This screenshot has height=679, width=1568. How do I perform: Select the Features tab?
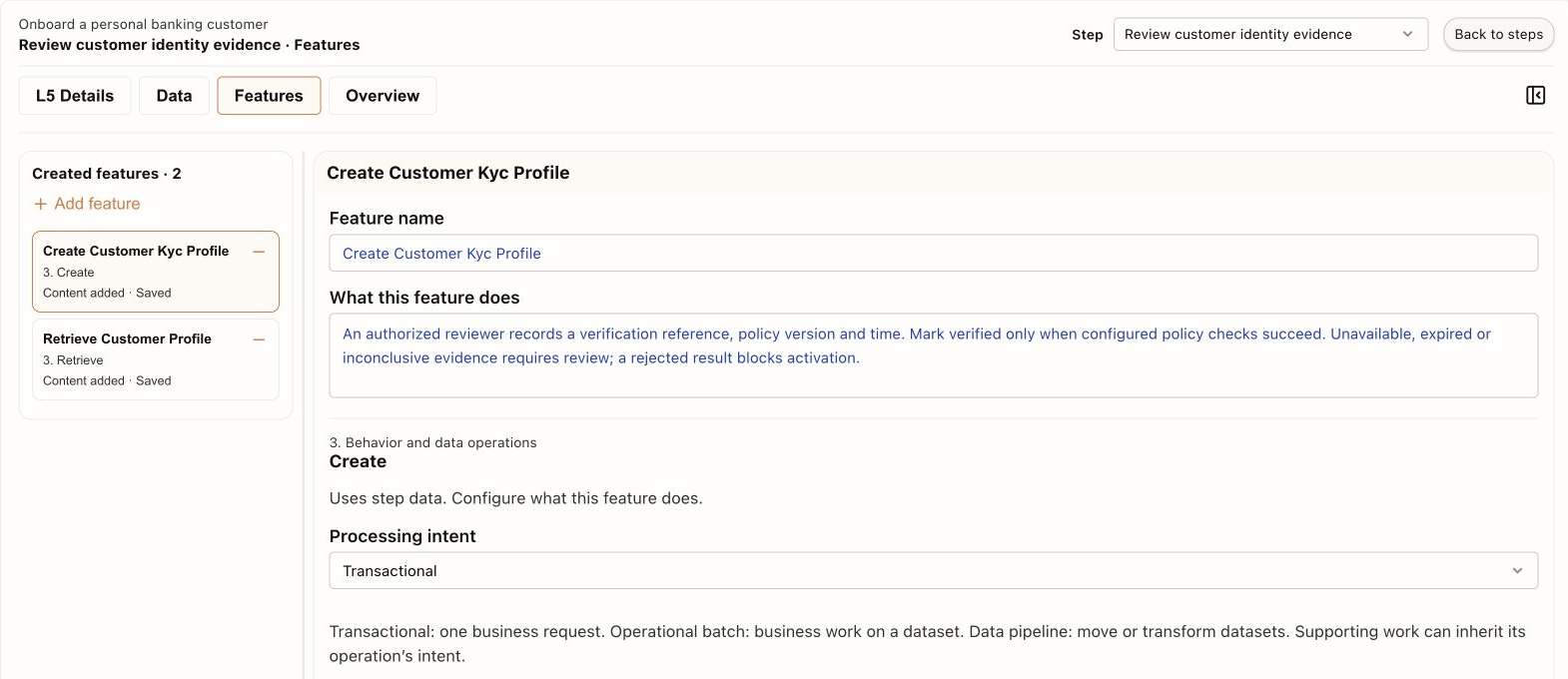[269, 96]
